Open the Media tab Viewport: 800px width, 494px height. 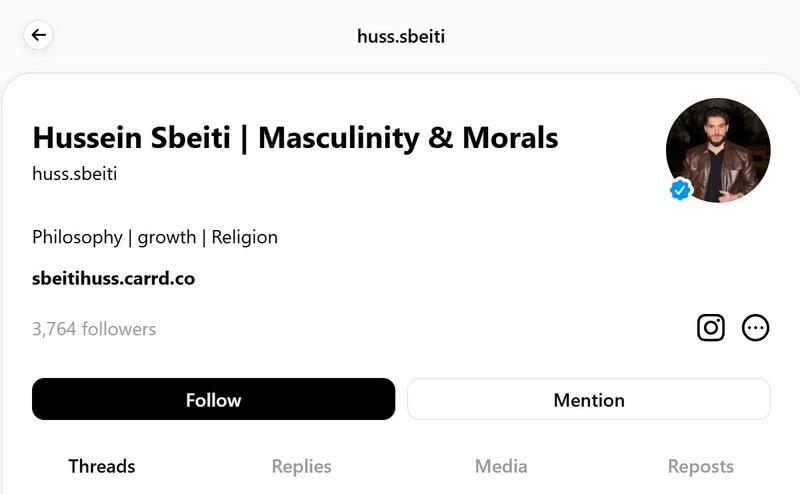501,466
